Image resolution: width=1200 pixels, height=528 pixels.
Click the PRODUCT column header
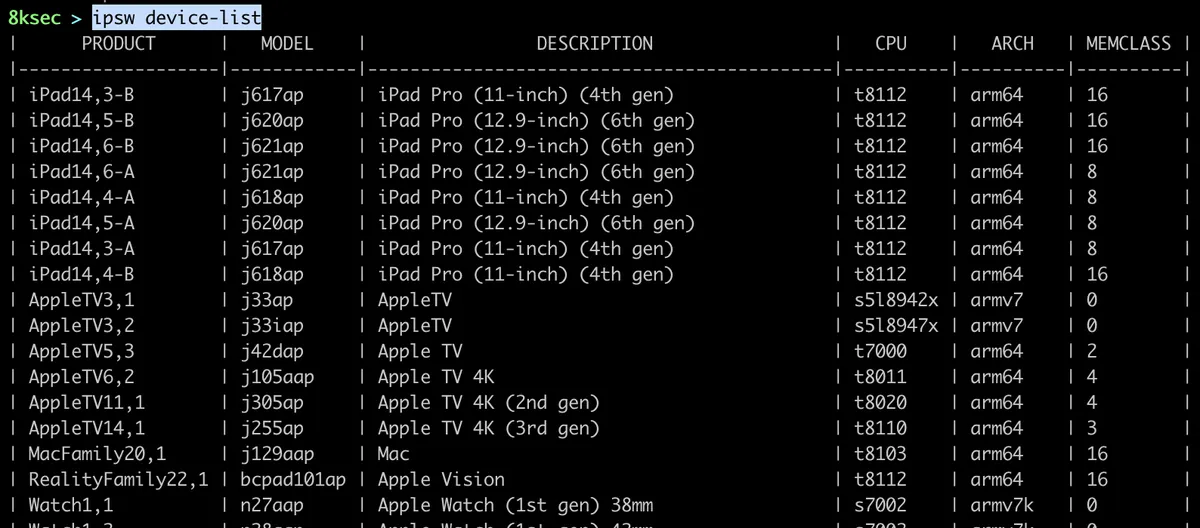click(x=118, y=43)
